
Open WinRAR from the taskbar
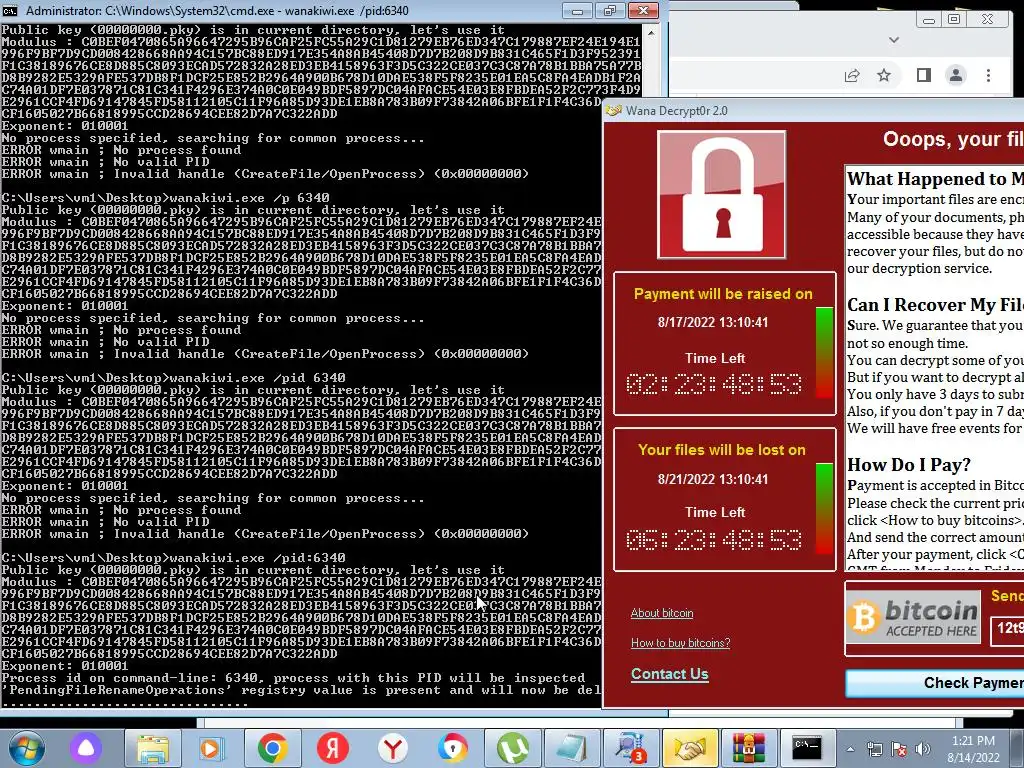[748, 748]
